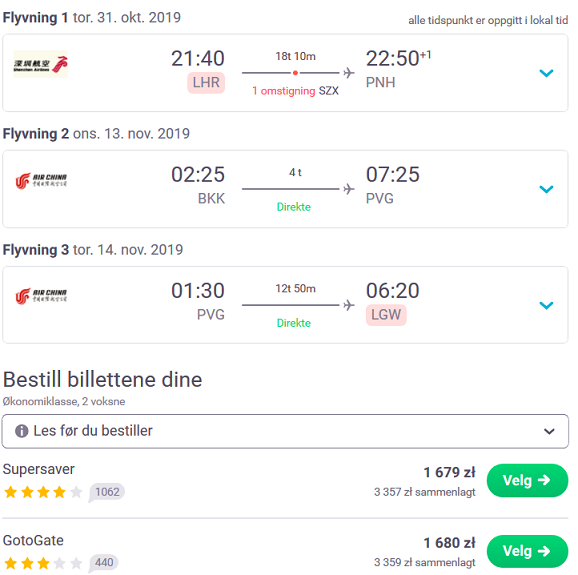Click the red stopover dot on Flyvning 1

click(295, 73)
